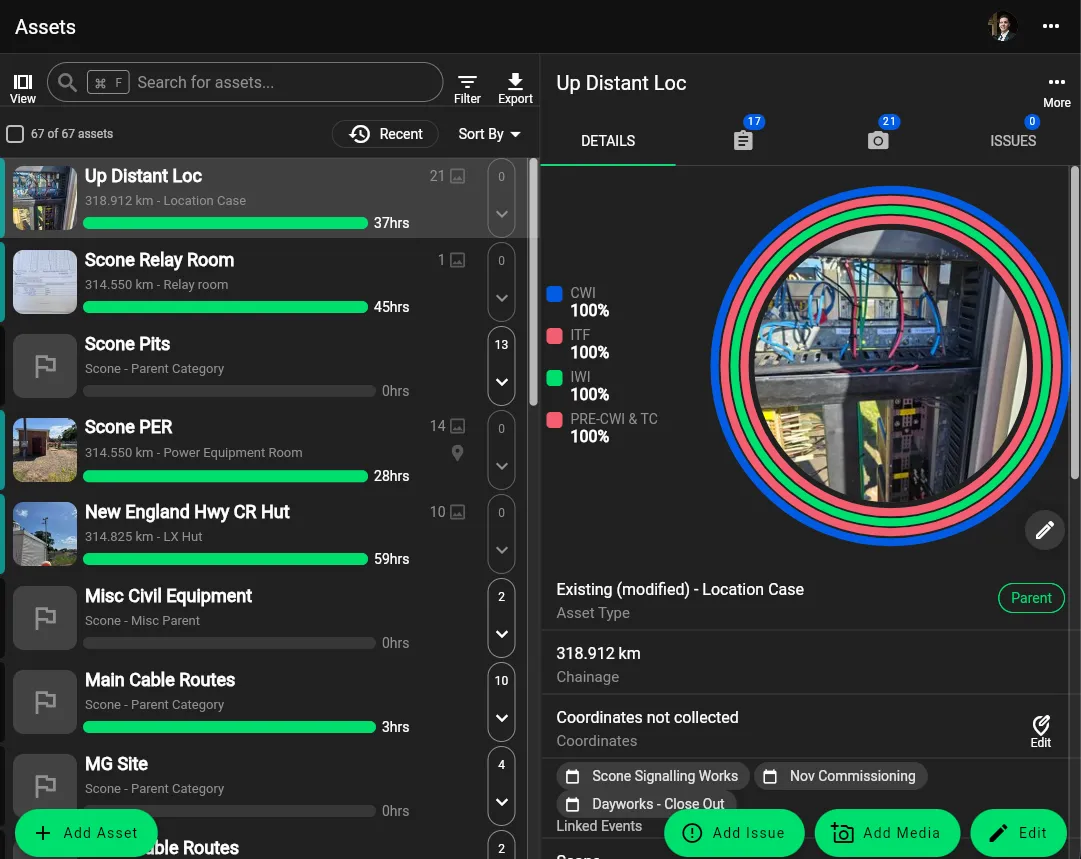This screenshot has height=859, width=1081.
Task: Switch to the ISSUES tab
Action: 1012,141
